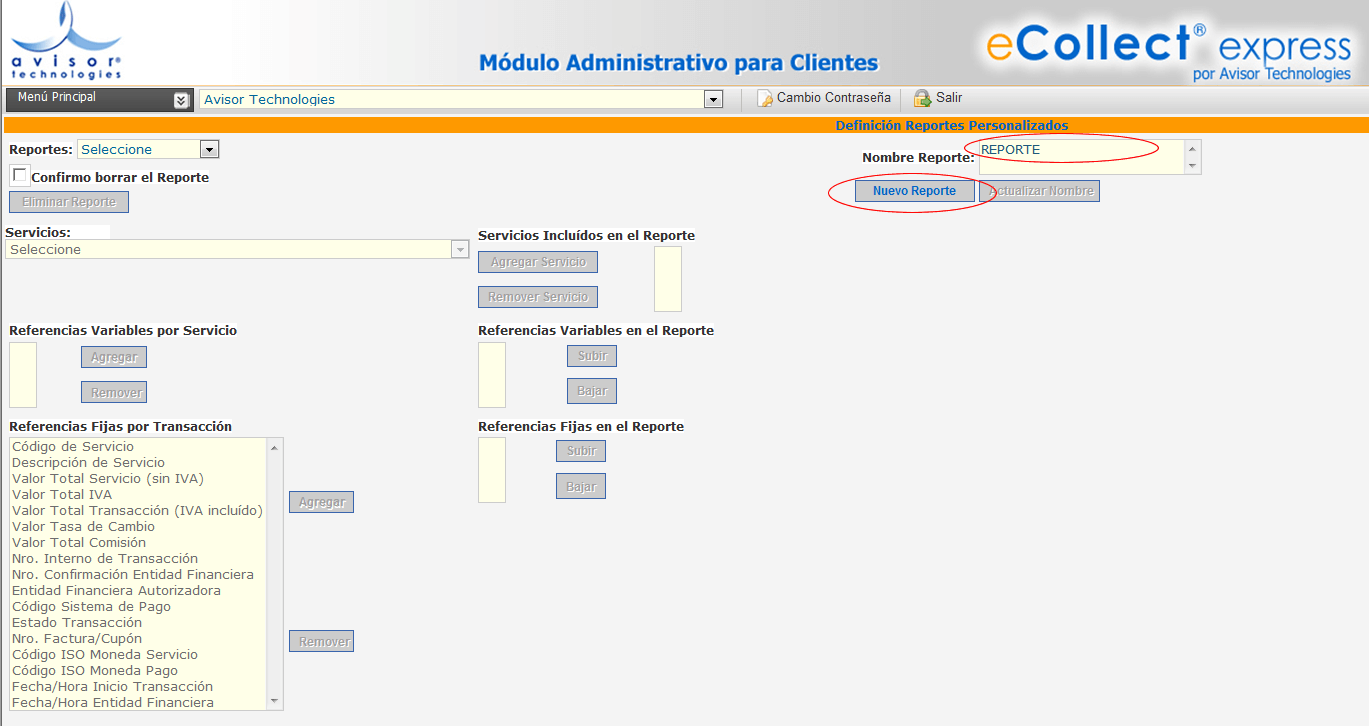1369x727 pixels.
Task: Select Nro. Factura/Cupón item
Action: (138, 639)
